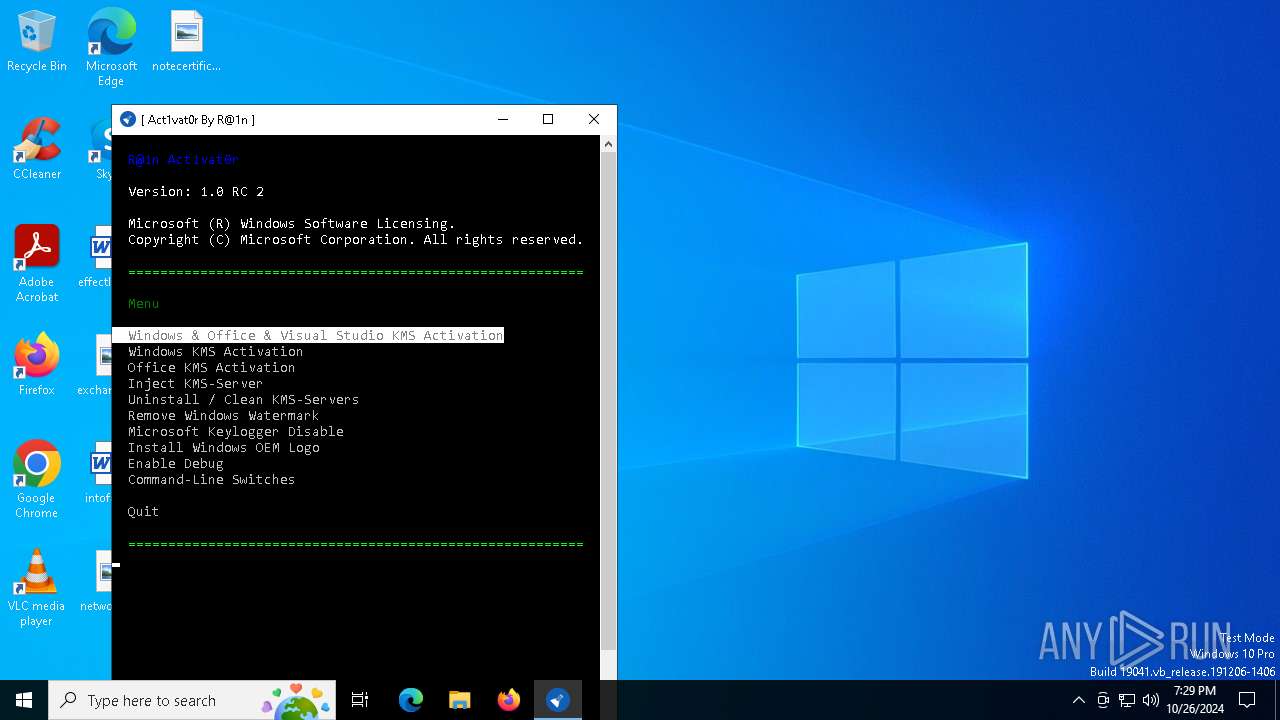Choose Windows KMS Activation menu entry
1280x720 pixels.
(x=215, y=351)
